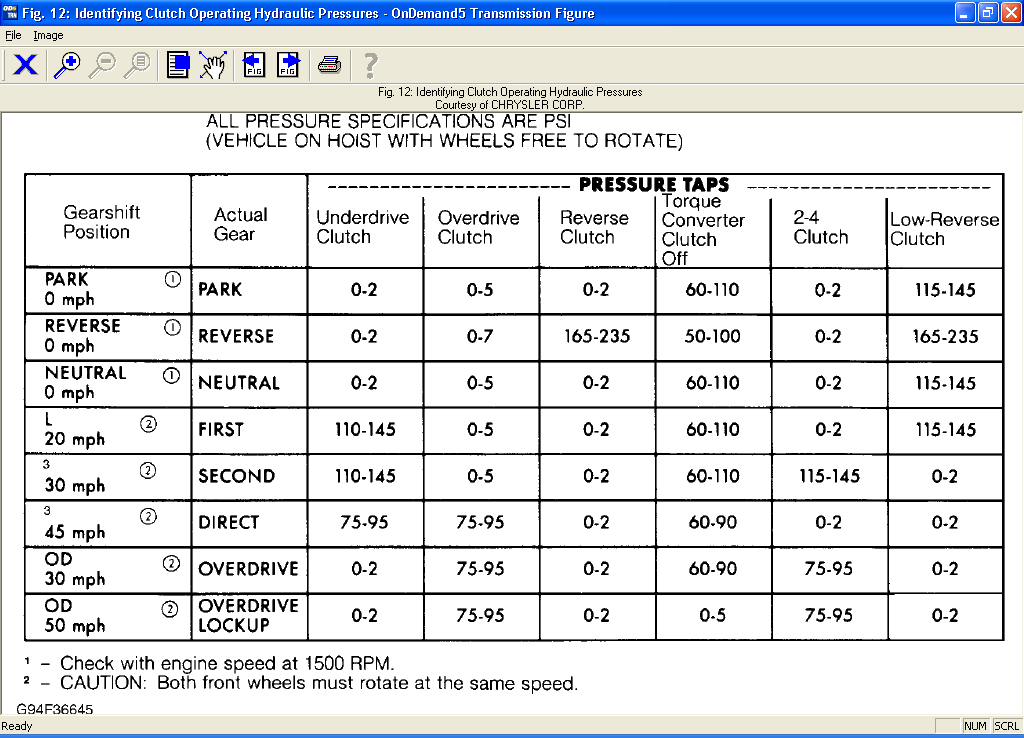Open the Image menu
Viewport: 1024px width, 738px height.
pyautogui.click(x=48, y=35)
